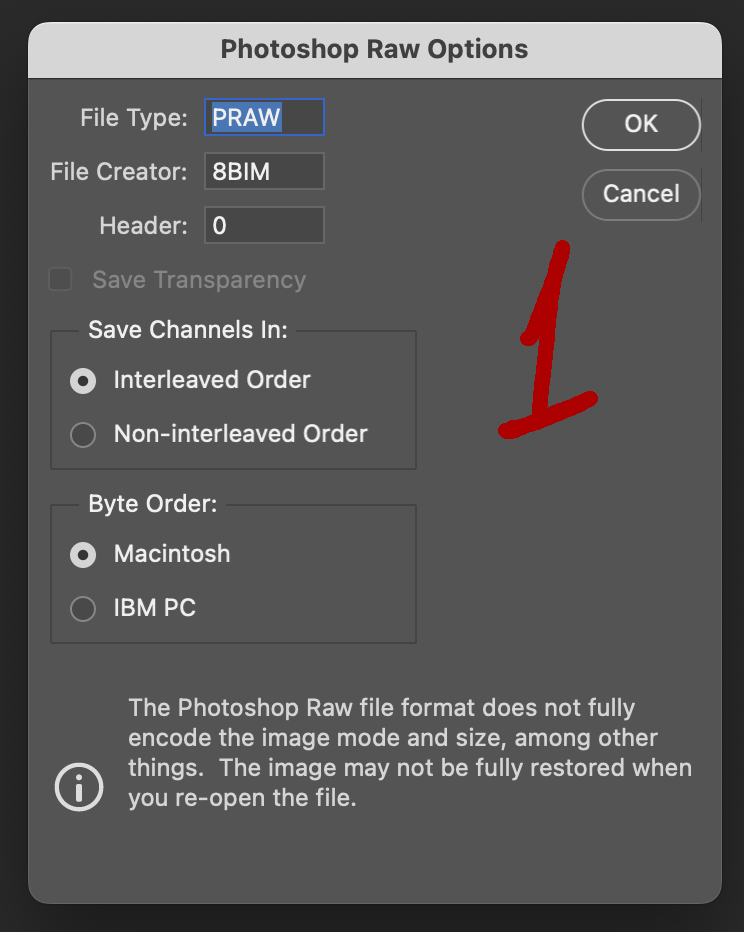Dismiss the dialog using Cancel
The image size is (744, 932).
click(640, 194)
